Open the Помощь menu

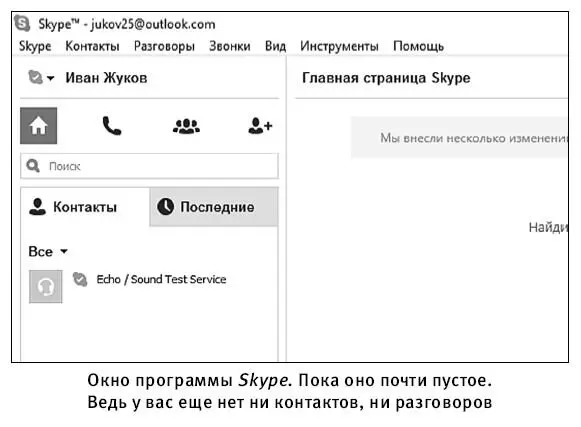[x=418, y=46]
